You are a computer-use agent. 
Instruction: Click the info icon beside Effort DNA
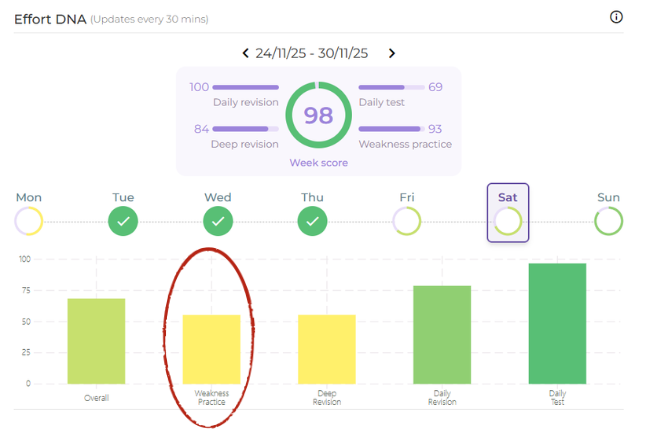(x=616, y=17)
